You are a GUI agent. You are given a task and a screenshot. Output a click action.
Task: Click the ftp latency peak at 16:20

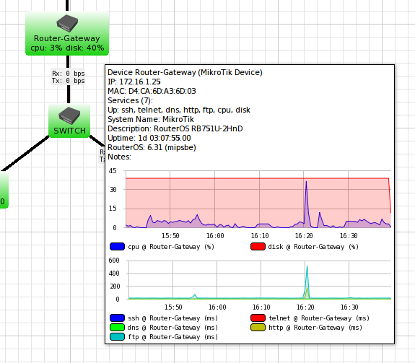pyautogui.click(x=307, y=267)
